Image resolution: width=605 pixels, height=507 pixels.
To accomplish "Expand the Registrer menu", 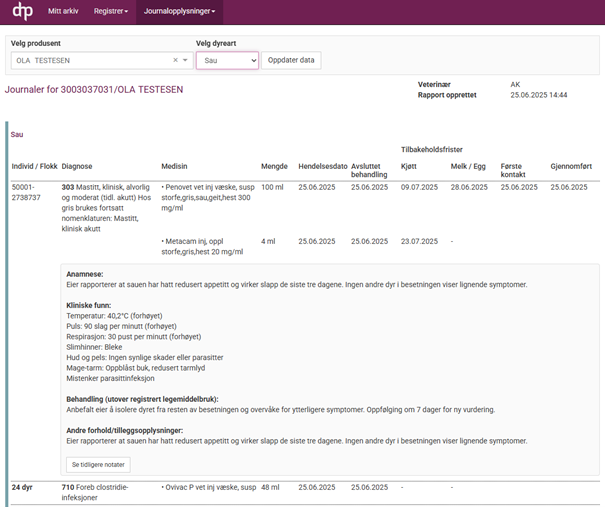I will (110, 11).
